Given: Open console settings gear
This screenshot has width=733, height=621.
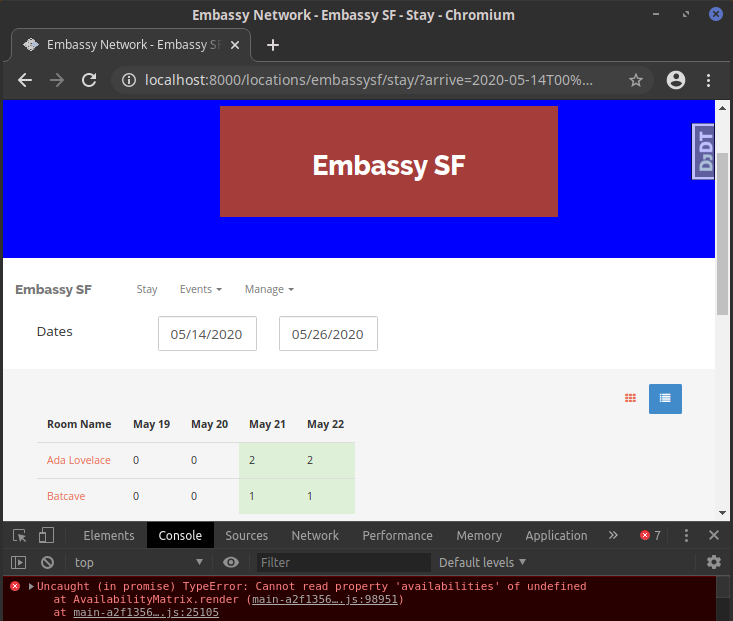Looking at the screenshot, I should pyautogui.click(x=714, y=563).
